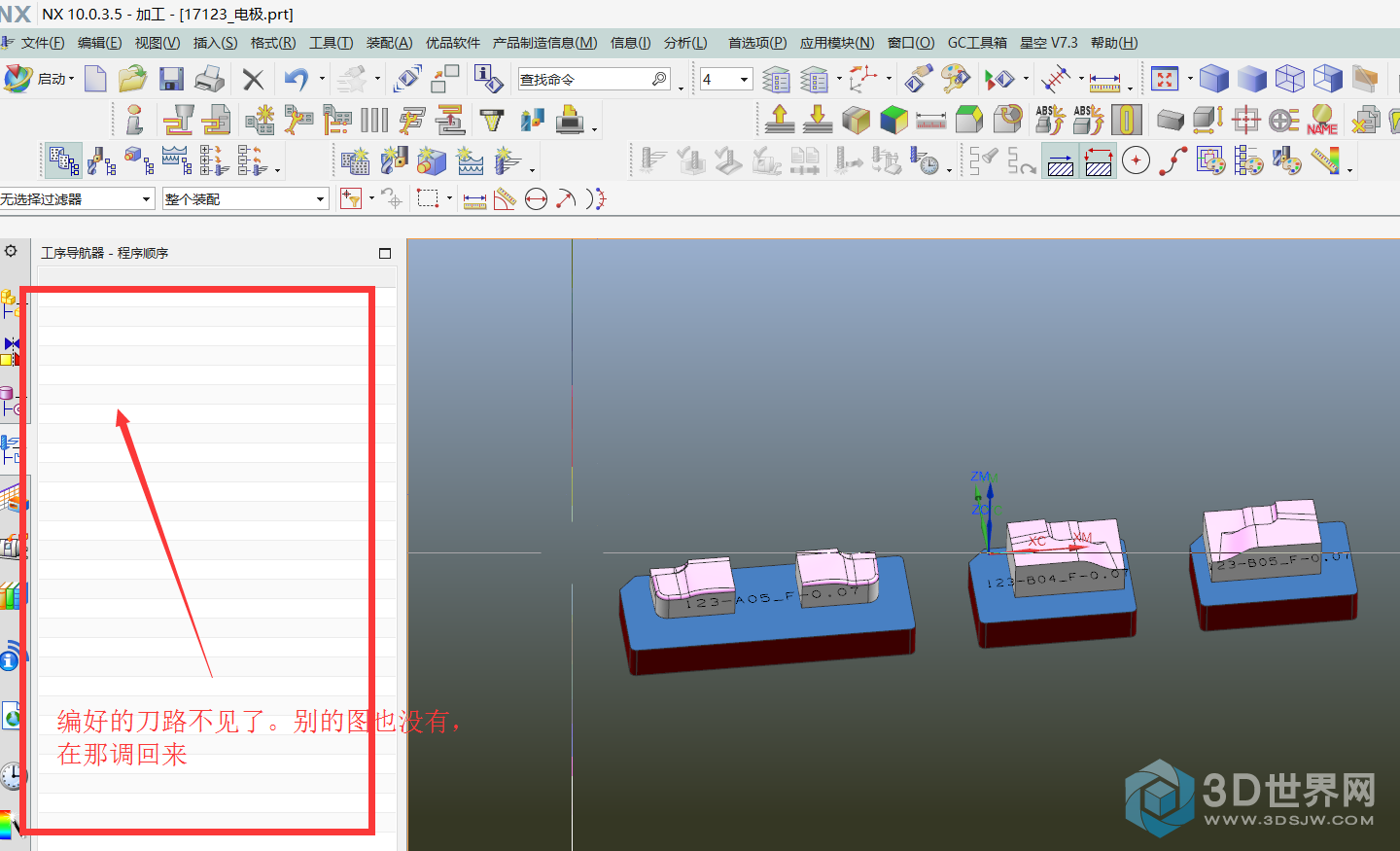Click the NAME balloon icon
Image resolution: width=1400 pixels, height=851 pixels.
click(x=1322, y=120)
